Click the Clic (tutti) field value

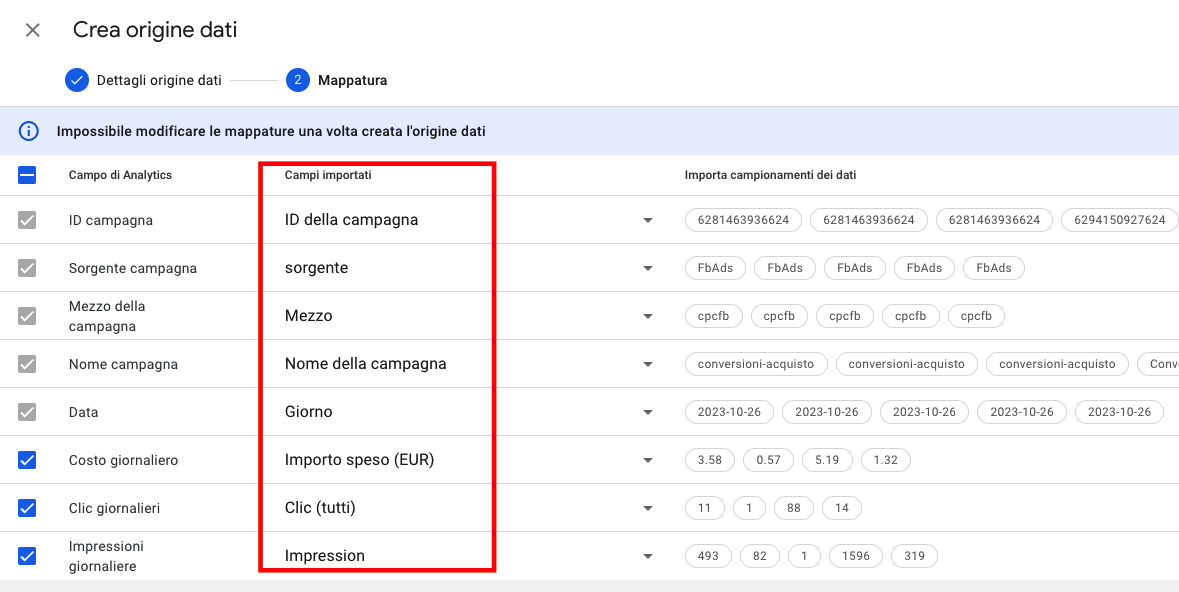tap(320, 509)
